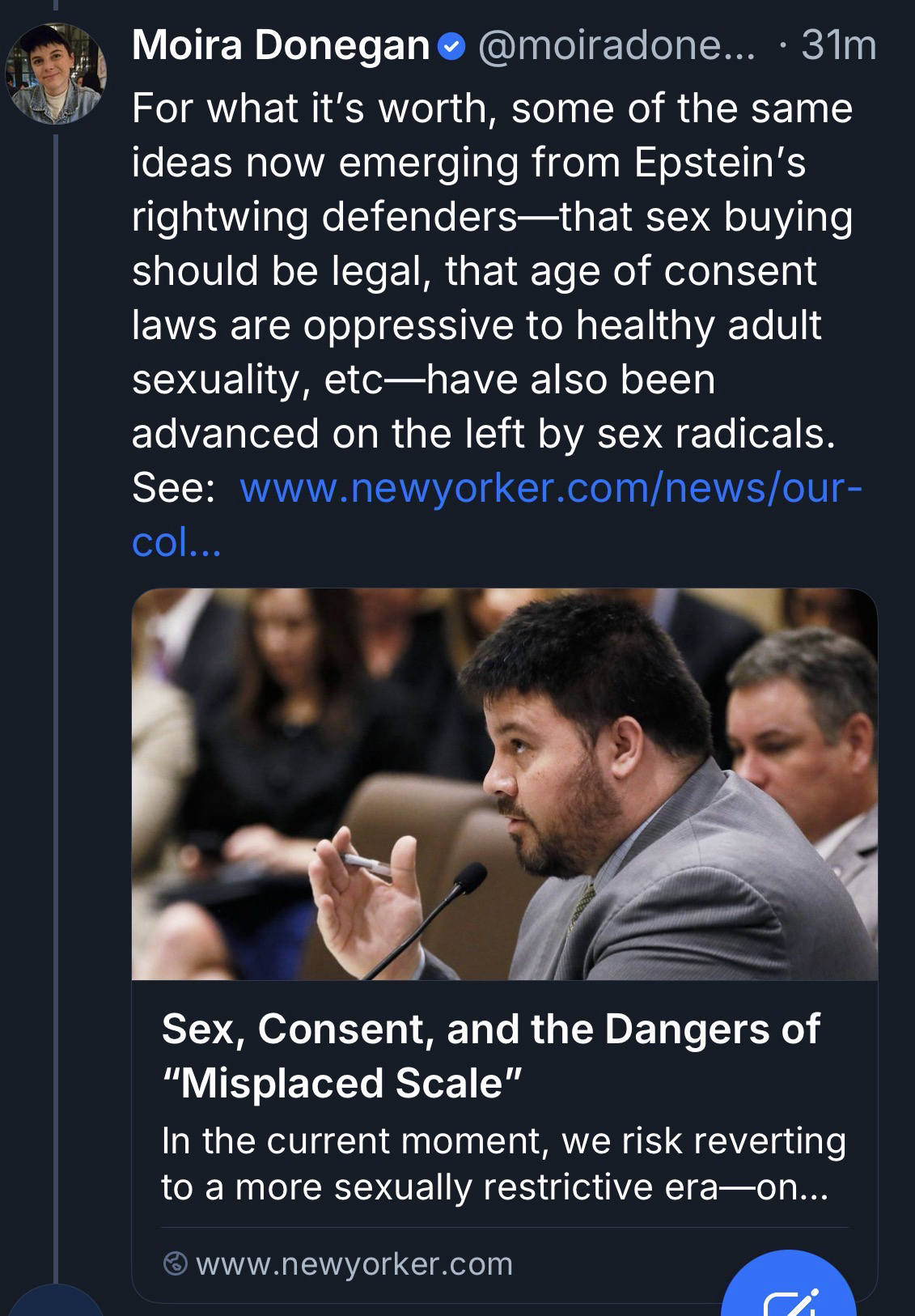Click the truncated blue "col..." link text

(x=176, y=543)
